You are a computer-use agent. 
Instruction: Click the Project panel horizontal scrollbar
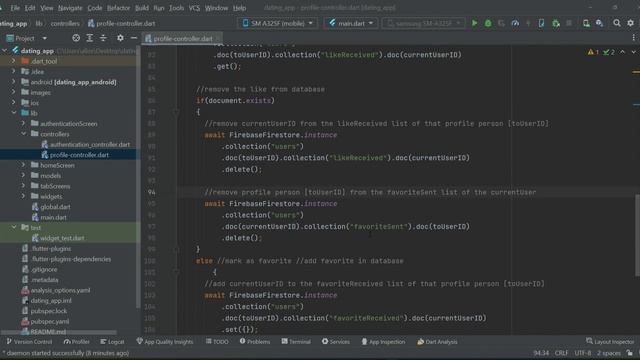(x=59, y=333)
